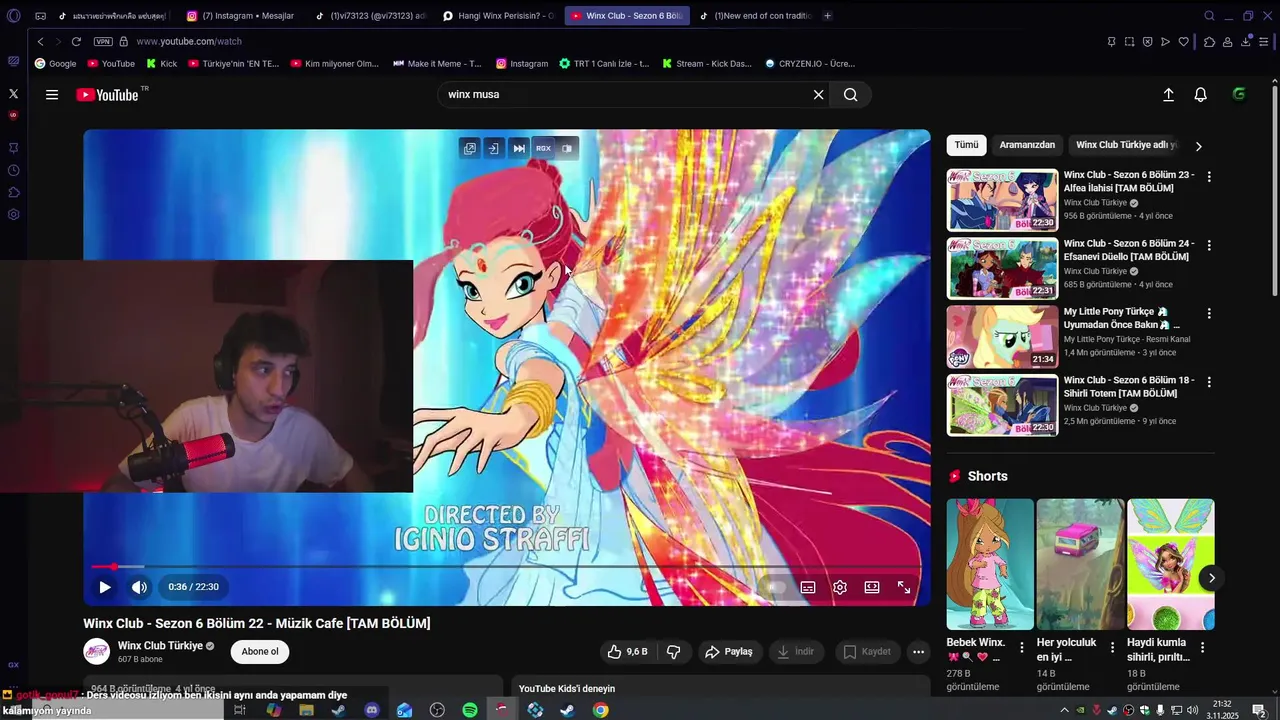Open 'Sezon 6 Bölüm 24 - Efsanevi Düello' video title
The image size is (1280, 720).
1128,250
